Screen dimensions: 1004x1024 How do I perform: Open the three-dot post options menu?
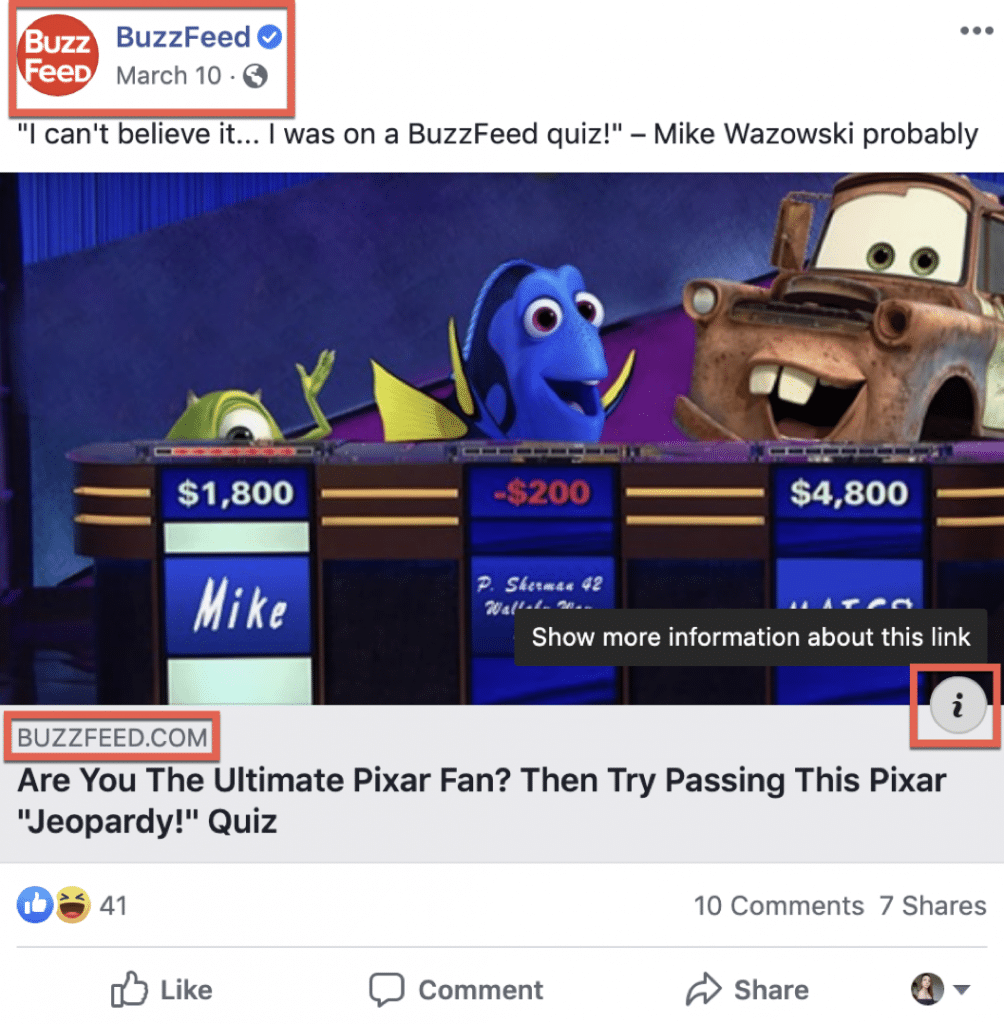[x=977, y=31]
